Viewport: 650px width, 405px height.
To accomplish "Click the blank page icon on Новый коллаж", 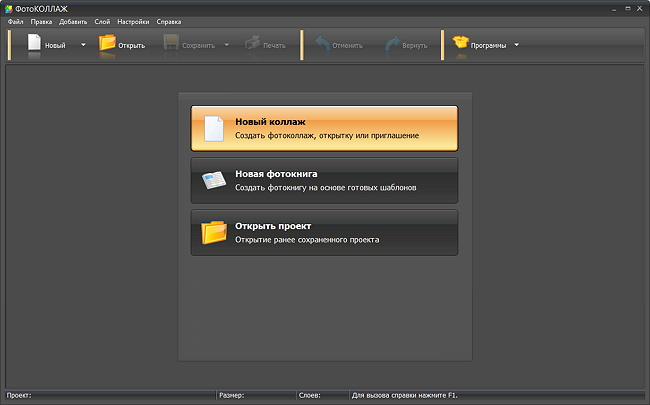I will [x=214, y=129].
